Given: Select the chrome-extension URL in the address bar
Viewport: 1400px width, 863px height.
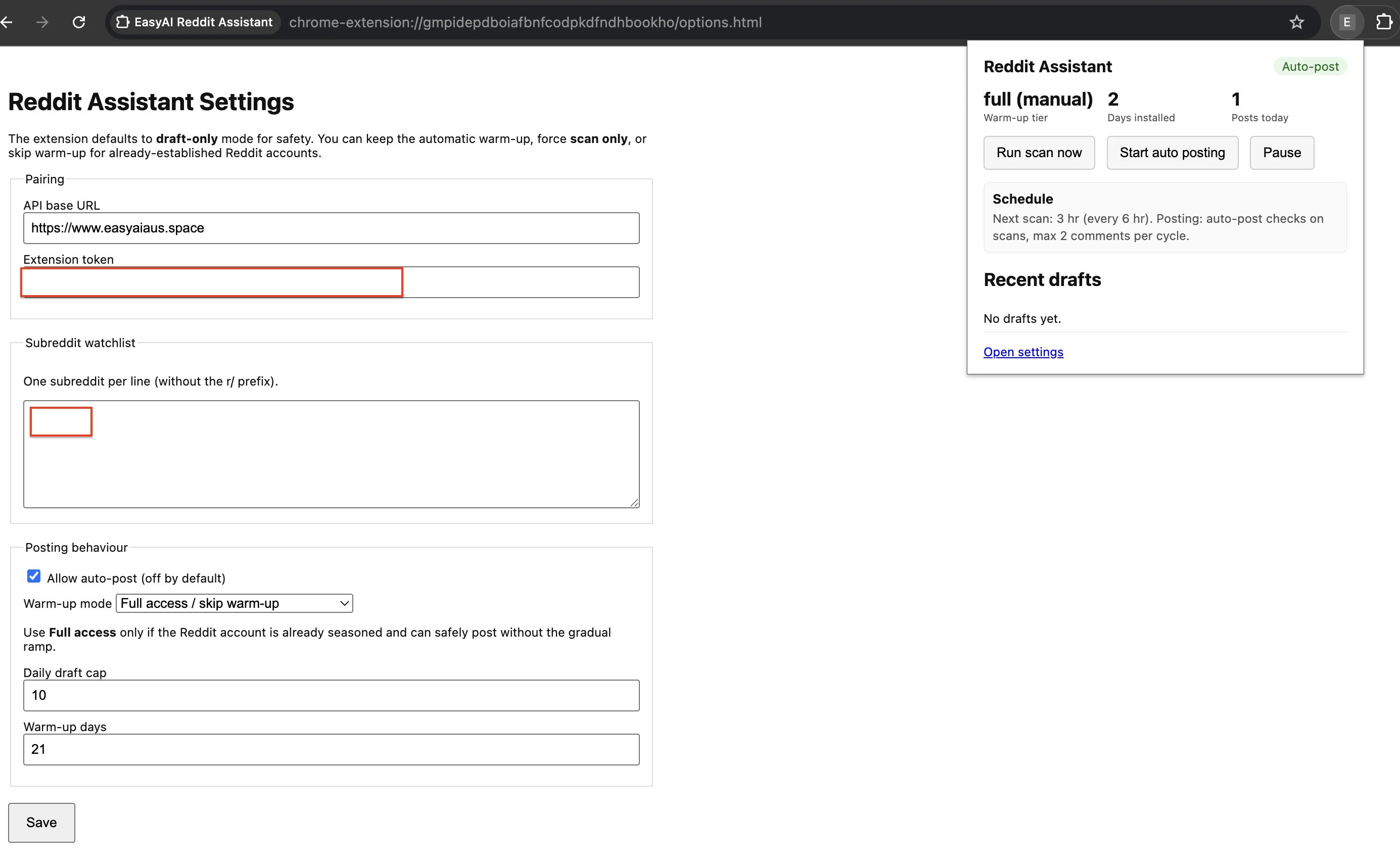Looking at the screenshot, I should point(525,22).
